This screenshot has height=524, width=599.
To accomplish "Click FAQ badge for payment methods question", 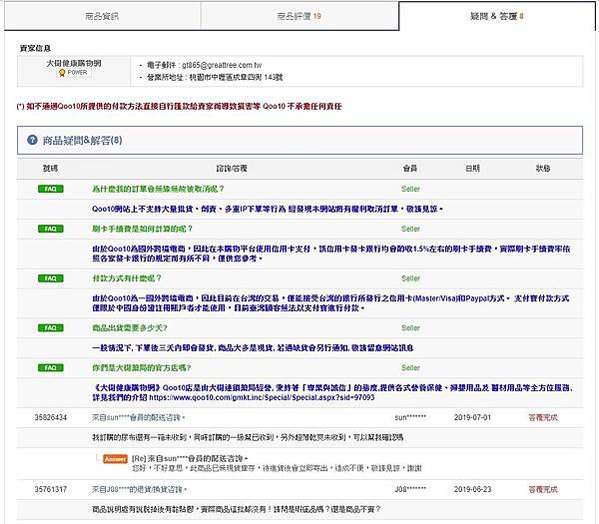I will pos(51,278).
